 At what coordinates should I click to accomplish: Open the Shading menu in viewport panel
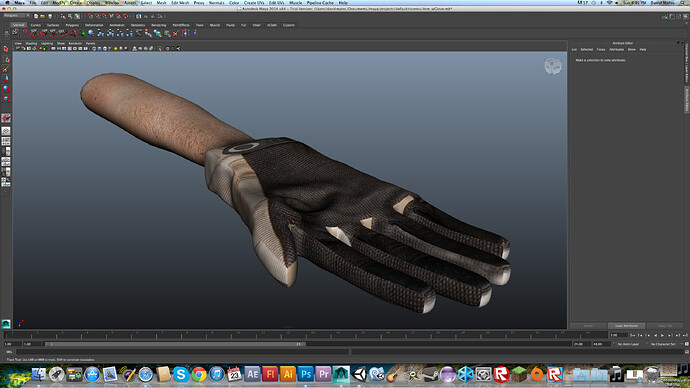point(31,44)
